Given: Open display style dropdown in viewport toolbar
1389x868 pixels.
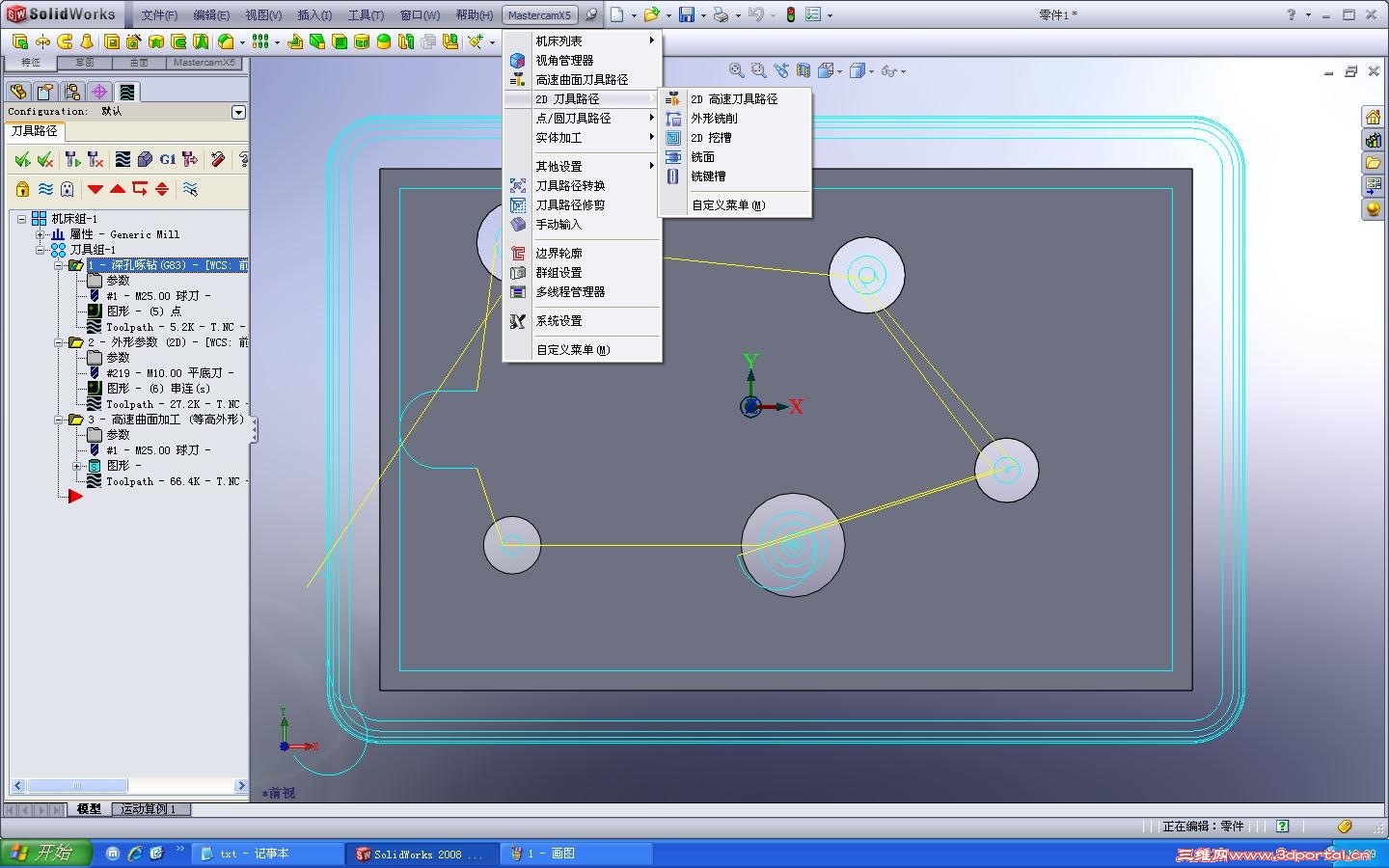Looking at the screenshot, I should tap(871, 71).
